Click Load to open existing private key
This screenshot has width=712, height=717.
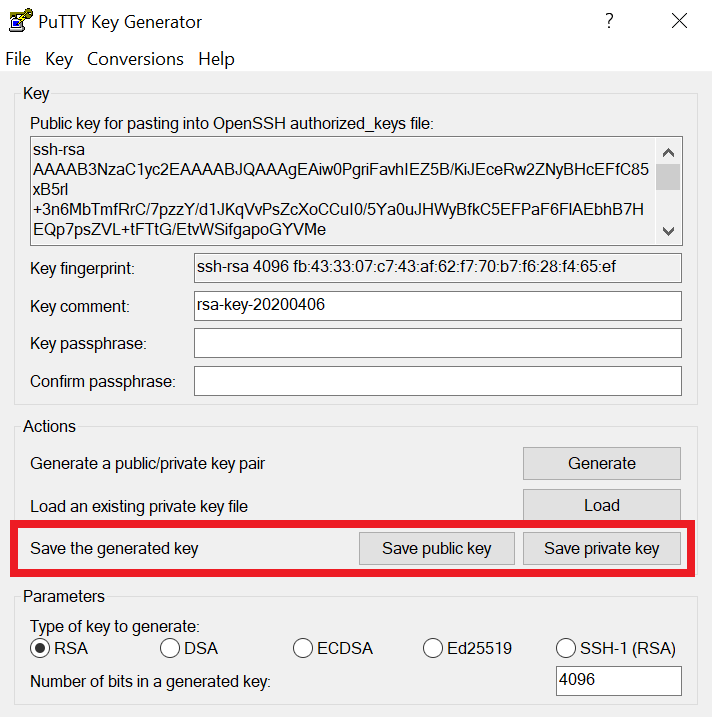pos(601,506)
